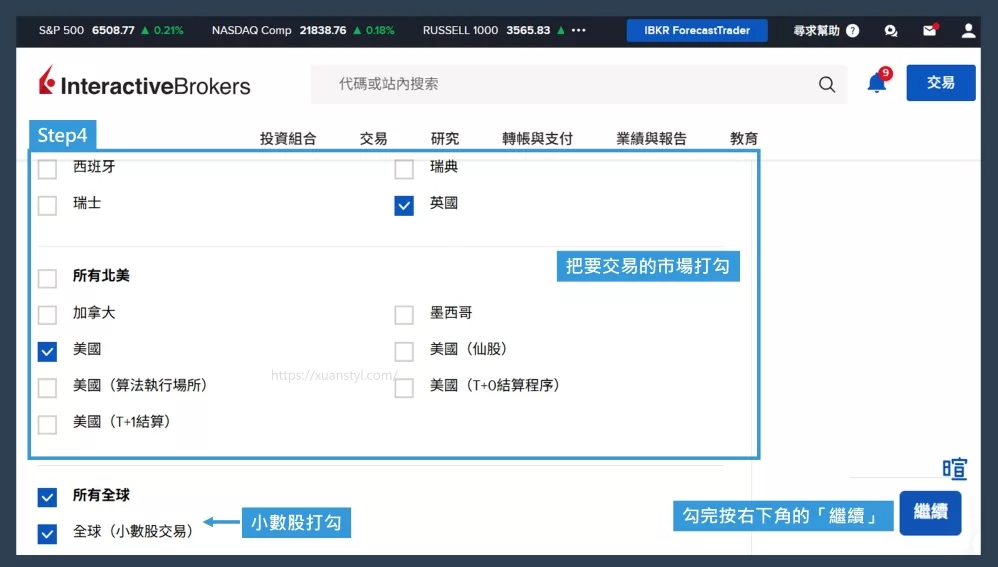Check the 美國（仙股）checkbox
The height and width of the screenshot is (567, 998).
pyautogui.click(x=404, y=351)
